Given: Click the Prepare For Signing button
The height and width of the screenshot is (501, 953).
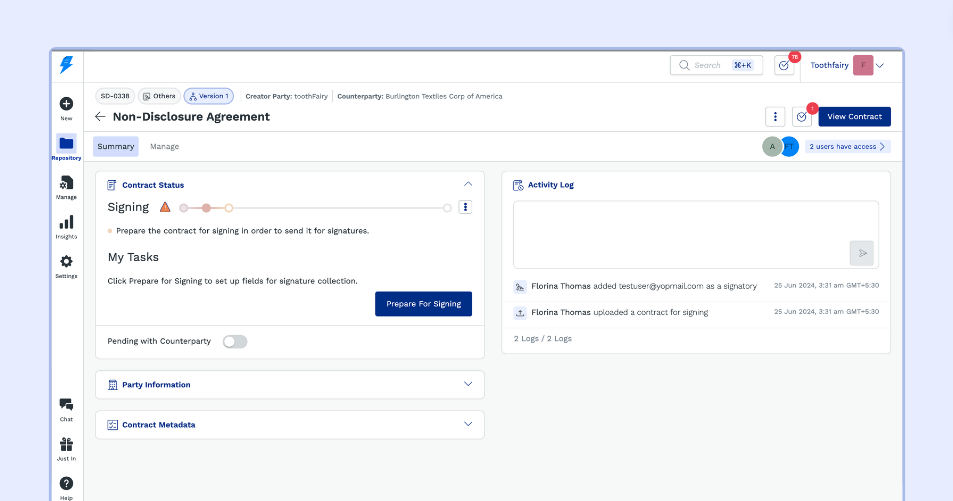Looking at the screenshot, I should click(423, 304).
